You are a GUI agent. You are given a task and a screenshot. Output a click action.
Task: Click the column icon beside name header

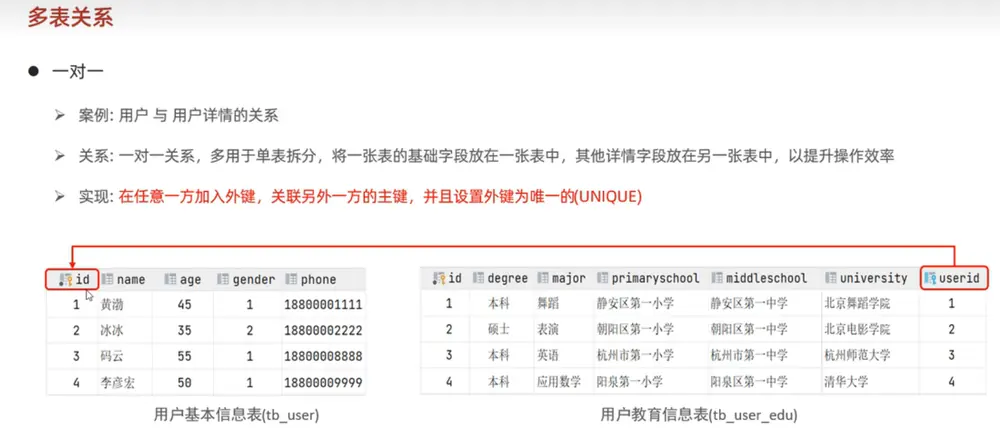[x=107, y=279]
